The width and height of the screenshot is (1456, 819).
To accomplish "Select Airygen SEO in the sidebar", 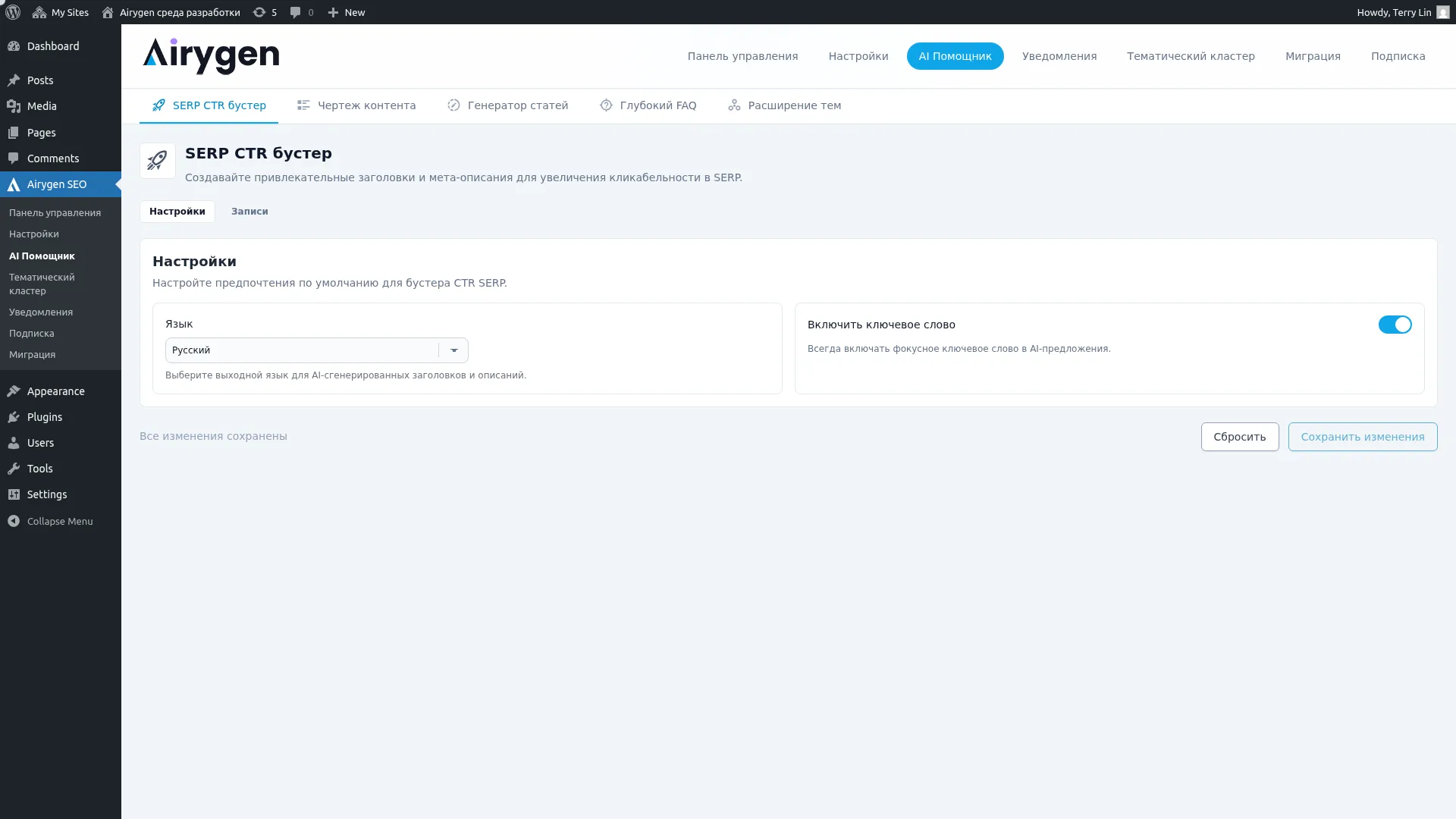I will click(x=61, y=184).
